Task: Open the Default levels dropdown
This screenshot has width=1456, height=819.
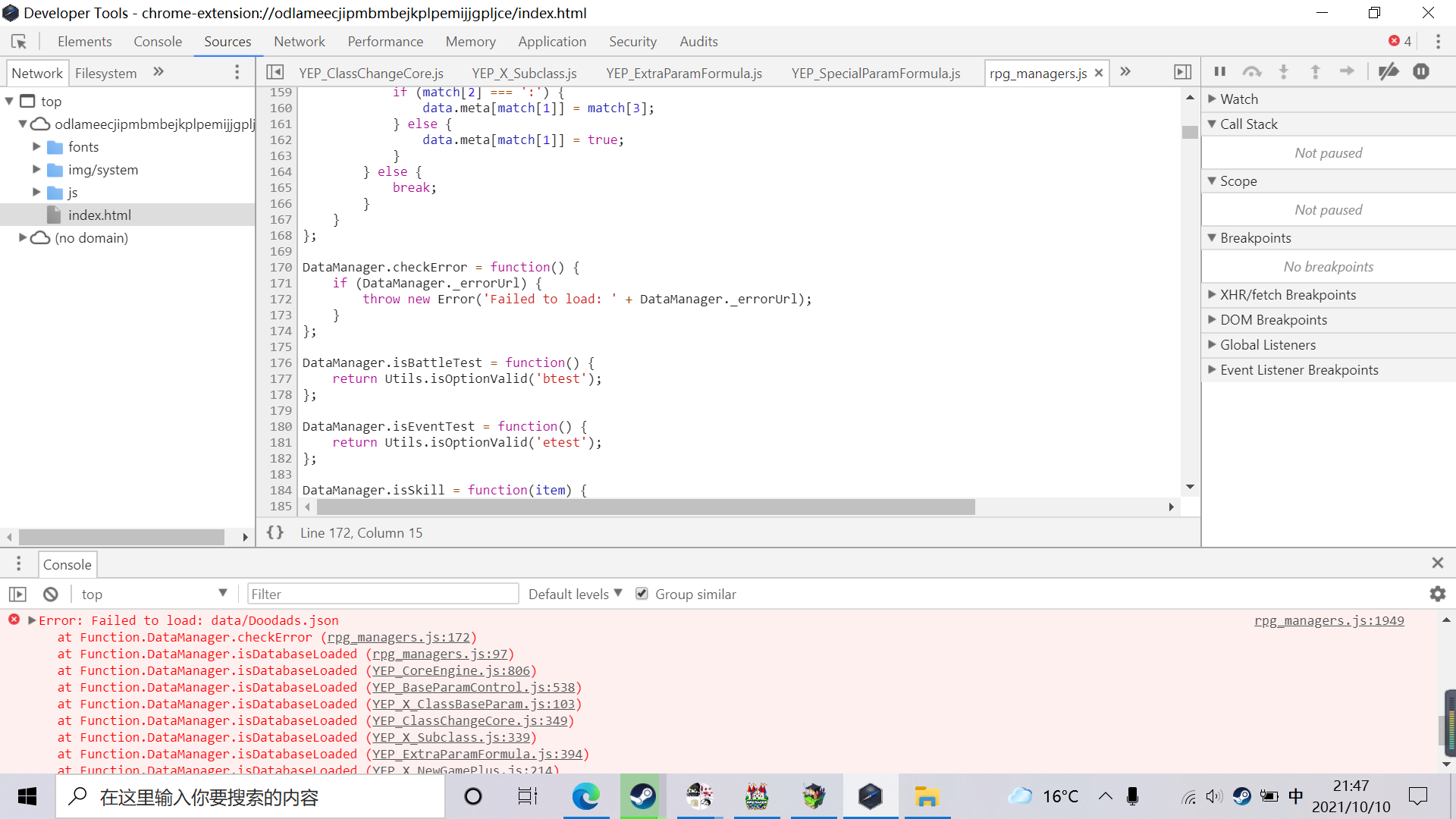Action: click(575, 594)
